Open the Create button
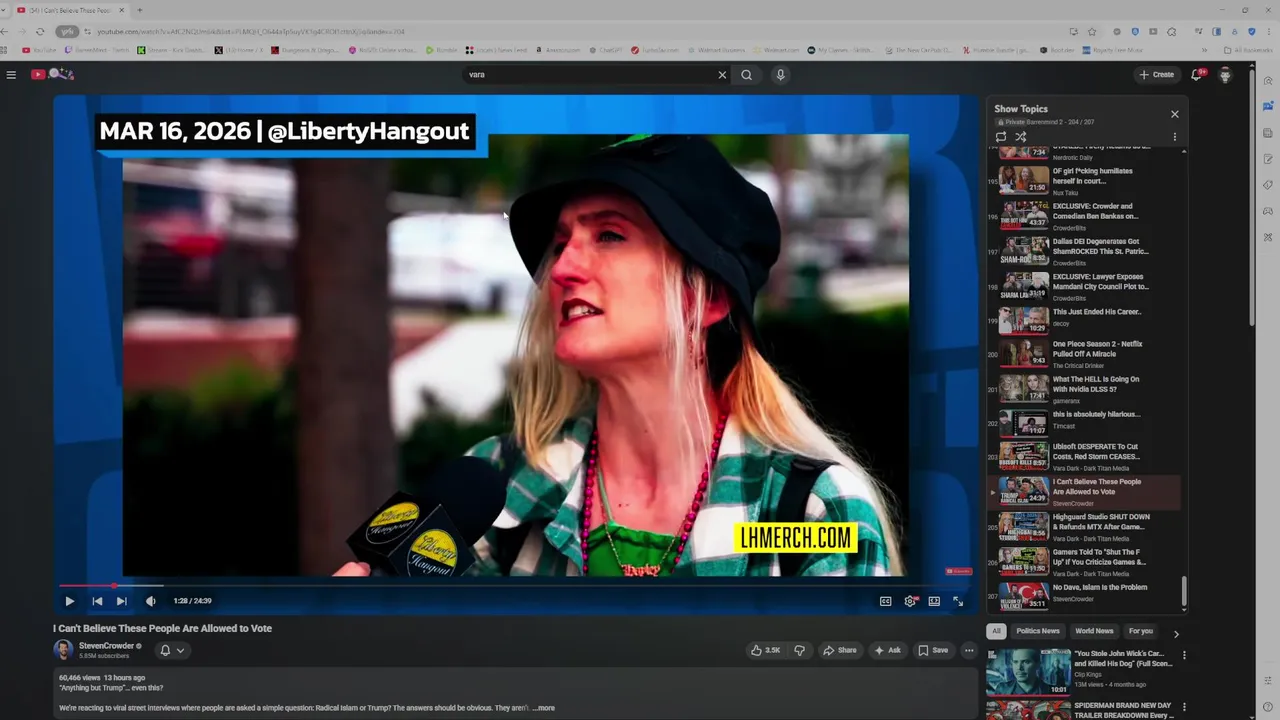 (1157, 75)
